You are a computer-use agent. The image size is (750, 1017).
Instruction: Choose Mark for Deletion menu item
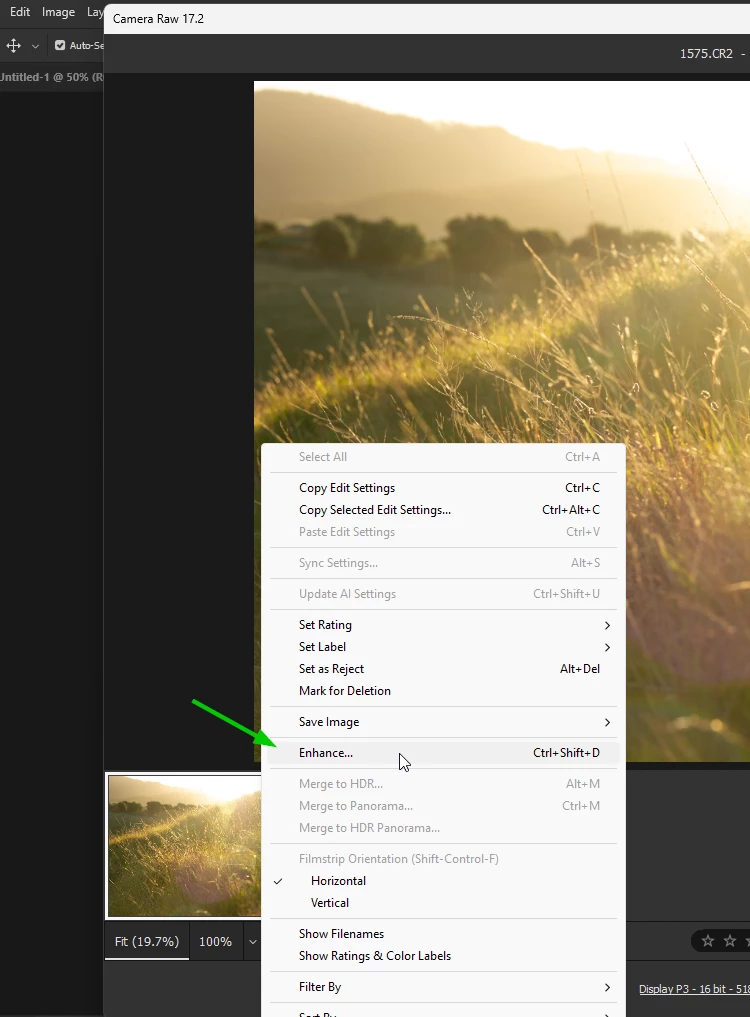coord(443,691)
